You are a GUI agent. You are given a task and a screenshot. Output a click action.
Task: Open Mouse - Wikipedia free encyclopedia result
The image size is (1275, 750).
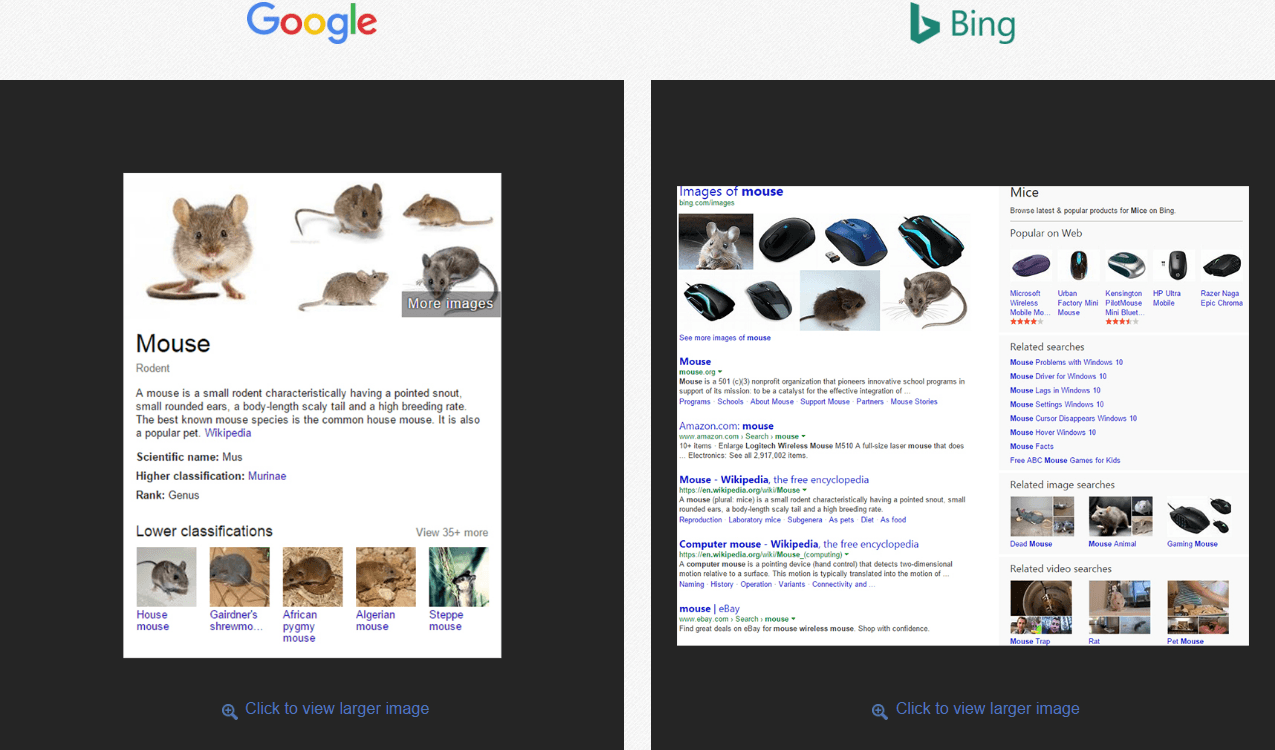(774, 480)
